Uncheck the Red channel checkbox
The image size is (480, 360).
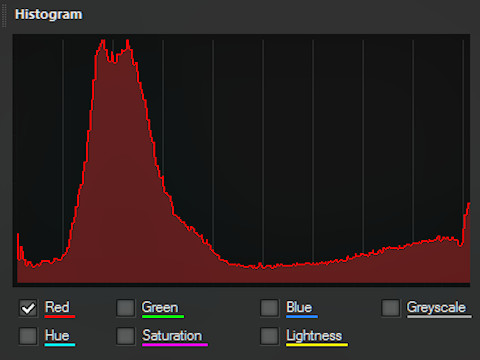pyautogui.click(x=28, y=308)
